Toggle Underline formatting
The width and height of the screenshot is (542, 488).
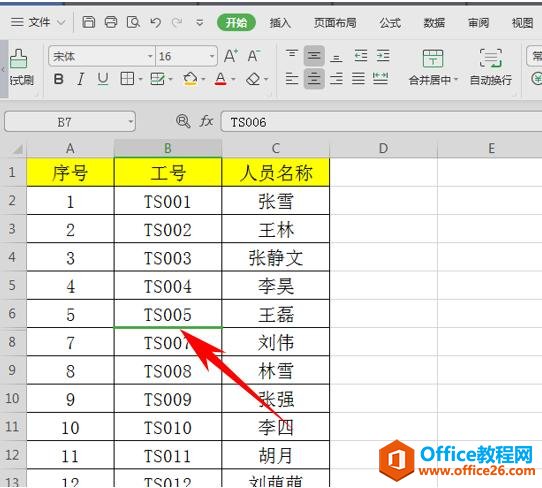(x=103, y=79)
